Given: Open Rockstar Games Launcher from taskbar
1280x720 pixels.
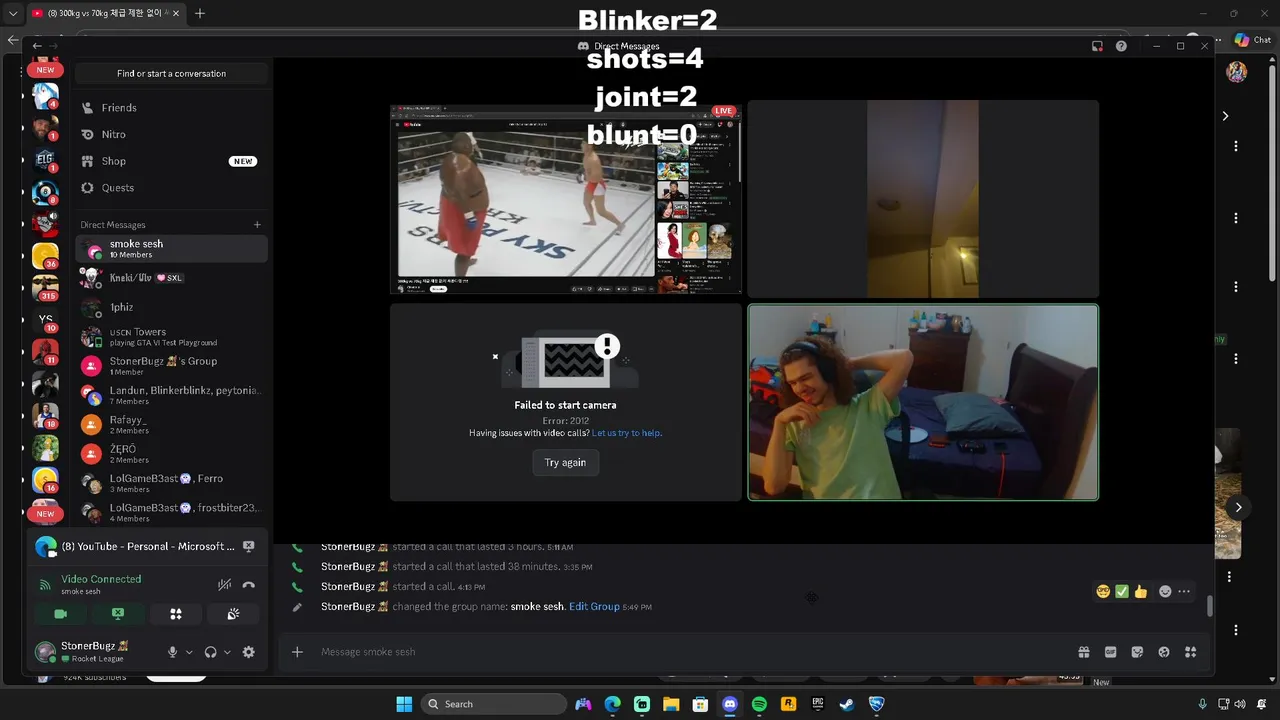Looking at the screenshot, I should pos(789,704).
